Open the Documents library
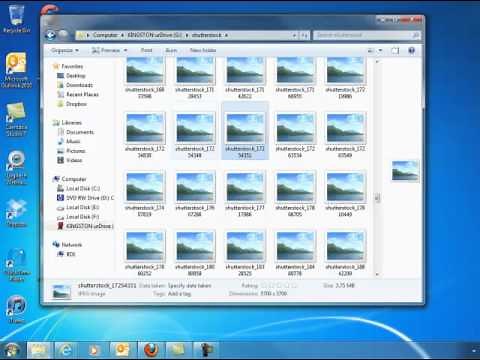 tap(80, 132)
